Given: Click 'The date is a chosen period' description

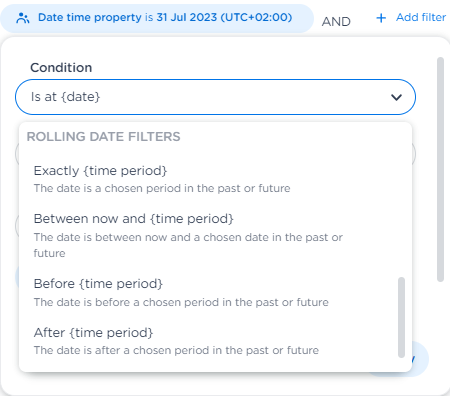Looking at the screenshot, I should click(162, 188).
